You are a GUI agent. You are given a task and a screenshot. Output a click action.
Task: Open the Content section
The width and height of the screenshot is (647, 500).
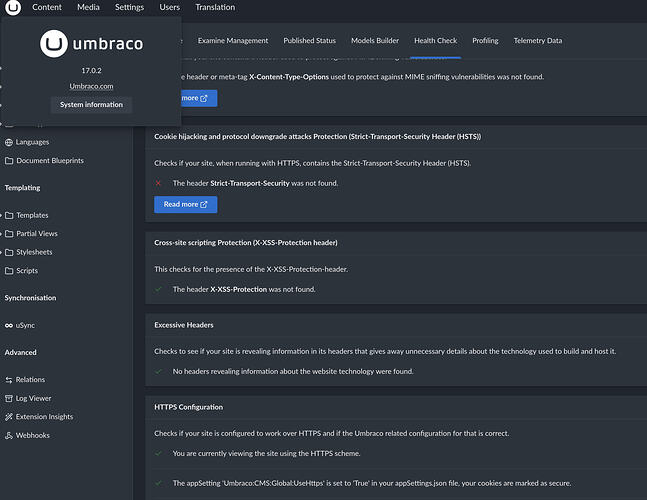click(47, 7)
